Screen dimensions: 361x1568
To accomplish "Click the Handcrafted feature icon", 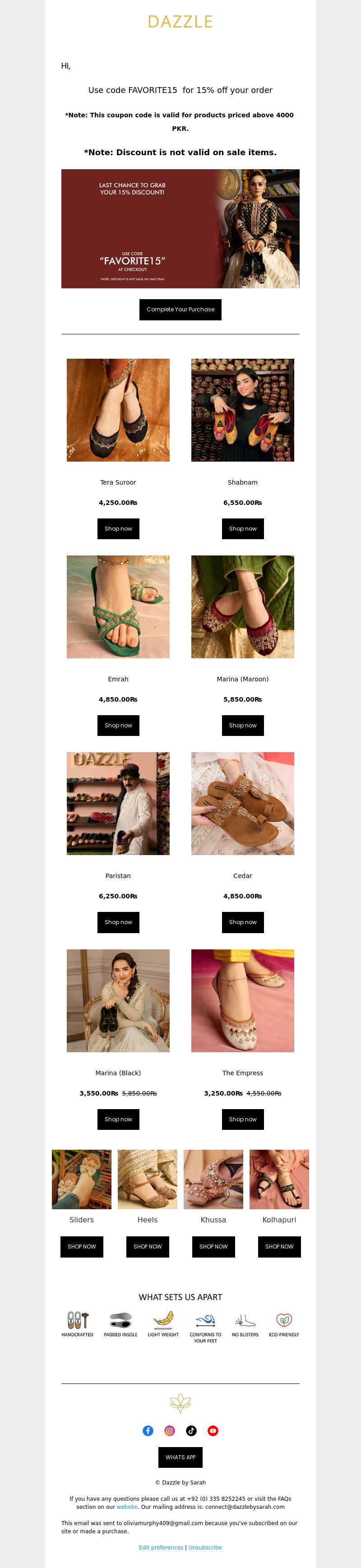I will pos(77,1320).
